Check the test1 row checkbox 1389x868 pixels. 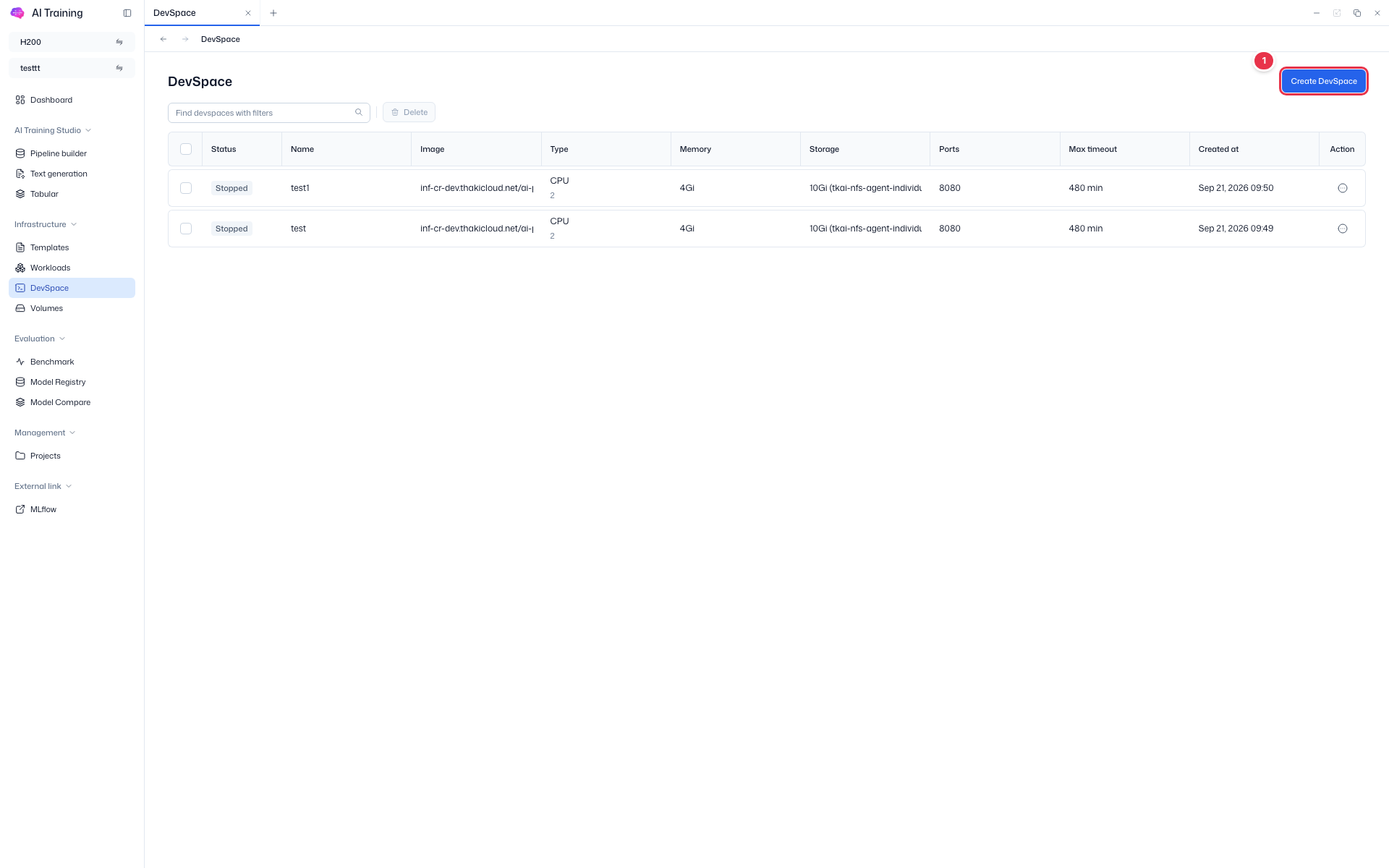coord(186,188)
